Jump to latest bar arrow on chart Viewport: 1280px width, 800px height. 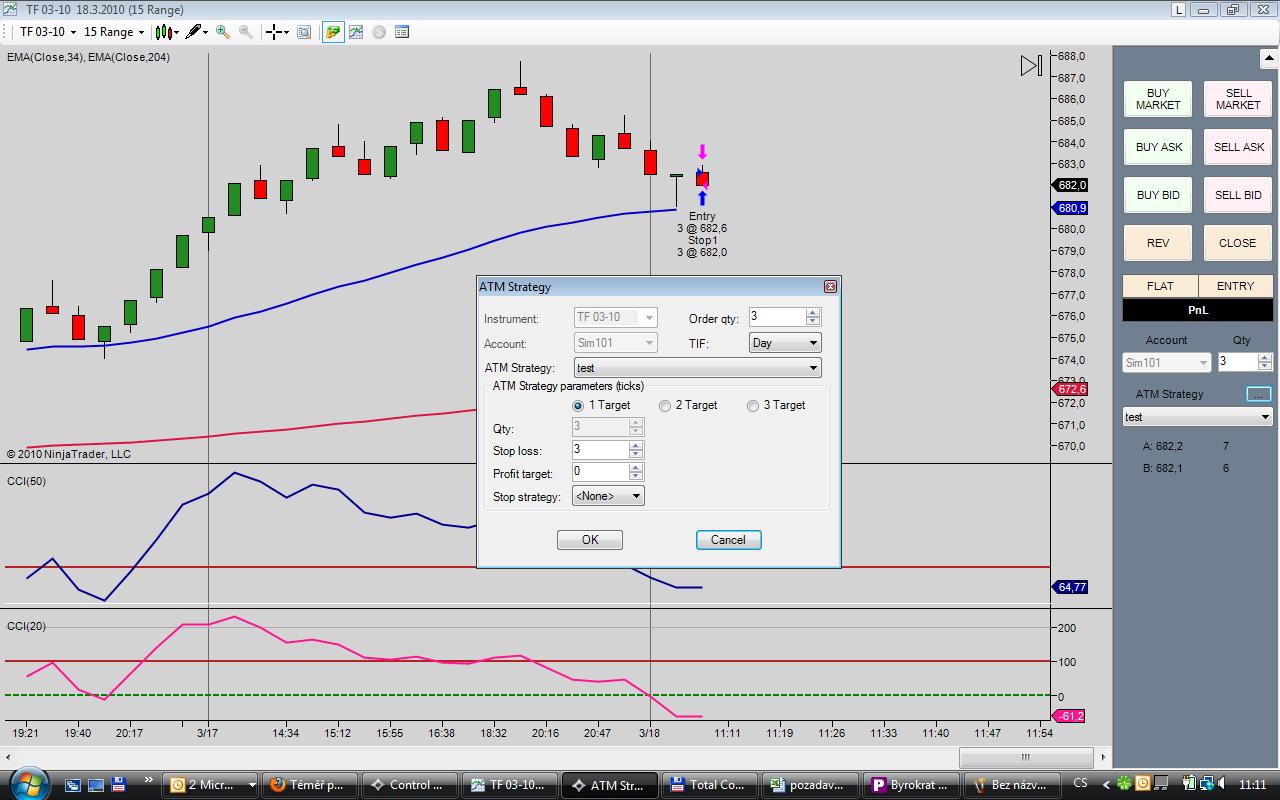click(x=1030, y=66)
